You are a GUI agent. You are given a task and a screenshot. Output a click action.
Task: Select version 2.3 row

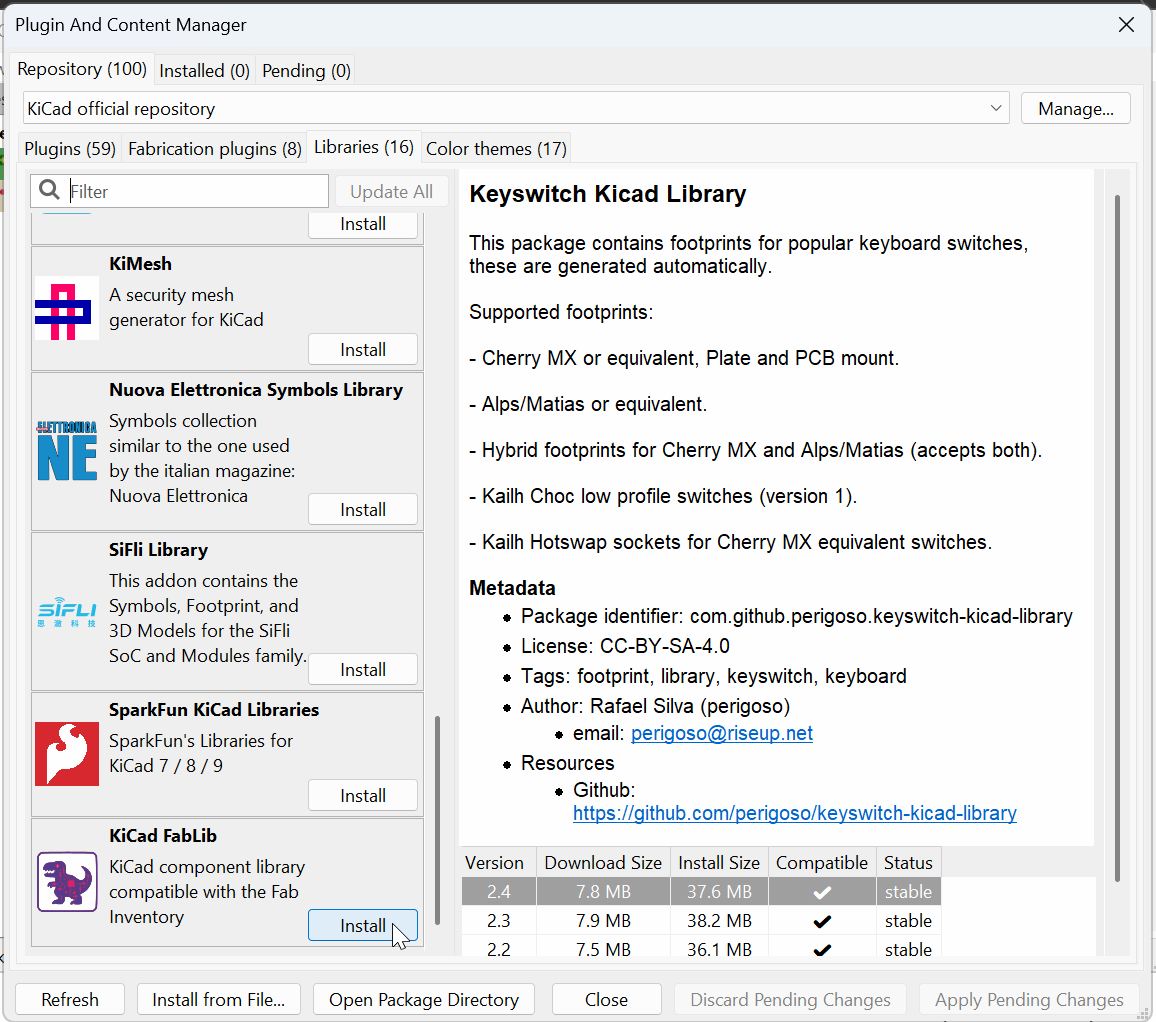point(701,920)
